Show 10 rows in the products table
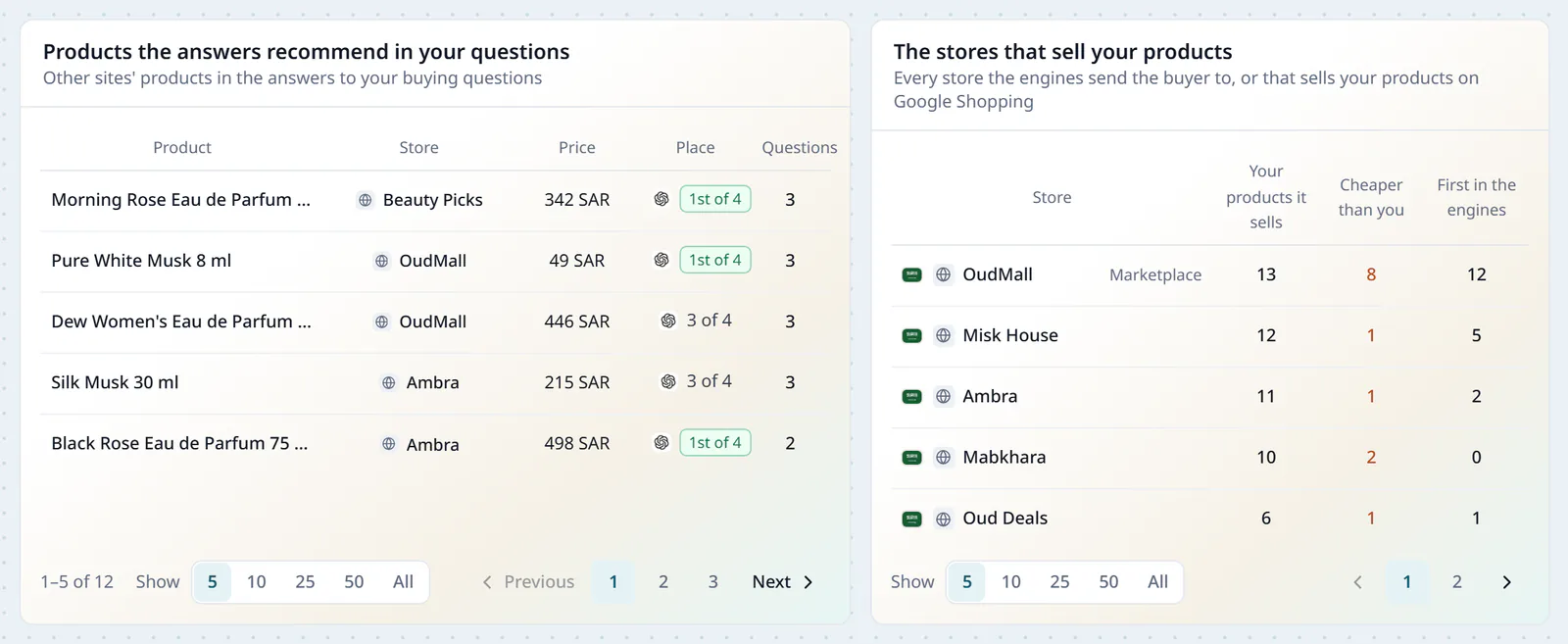Image resolution: width=1568 pixels, height=644 pixels. coord(256,582)
